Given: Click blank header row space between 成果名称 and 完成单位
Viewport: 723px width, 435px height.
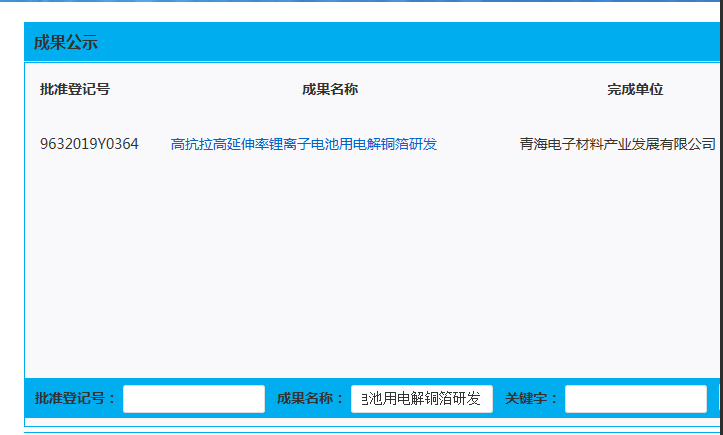Looking at the screenshot, I should coord(480,89).
